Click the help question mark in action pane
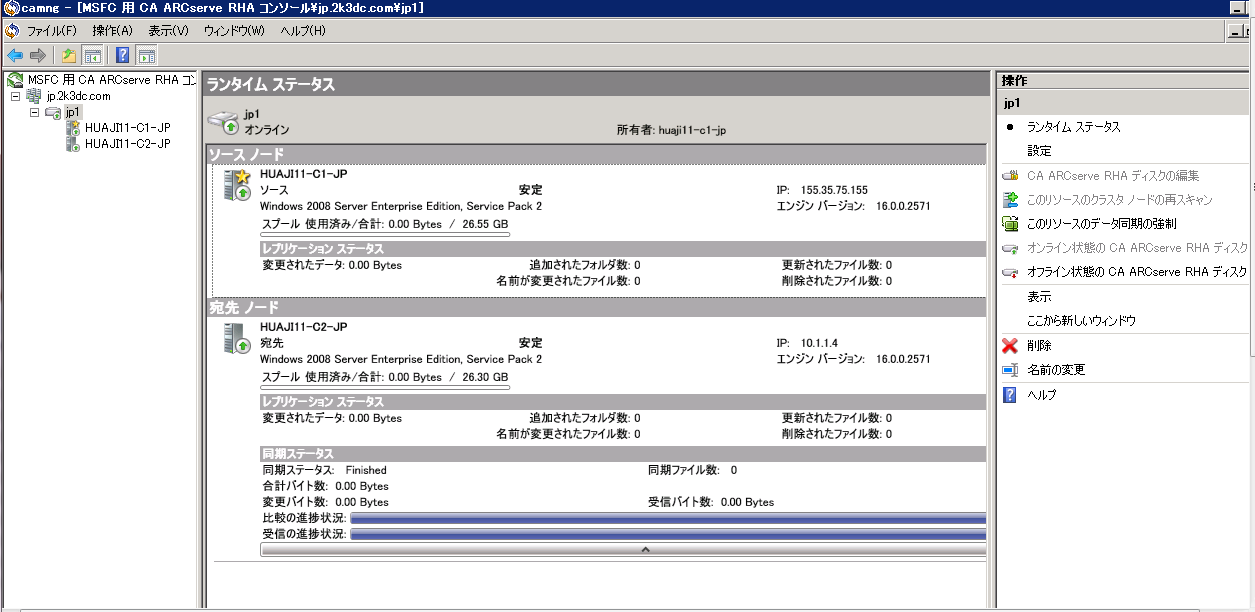 click(x=1010, y=395)
